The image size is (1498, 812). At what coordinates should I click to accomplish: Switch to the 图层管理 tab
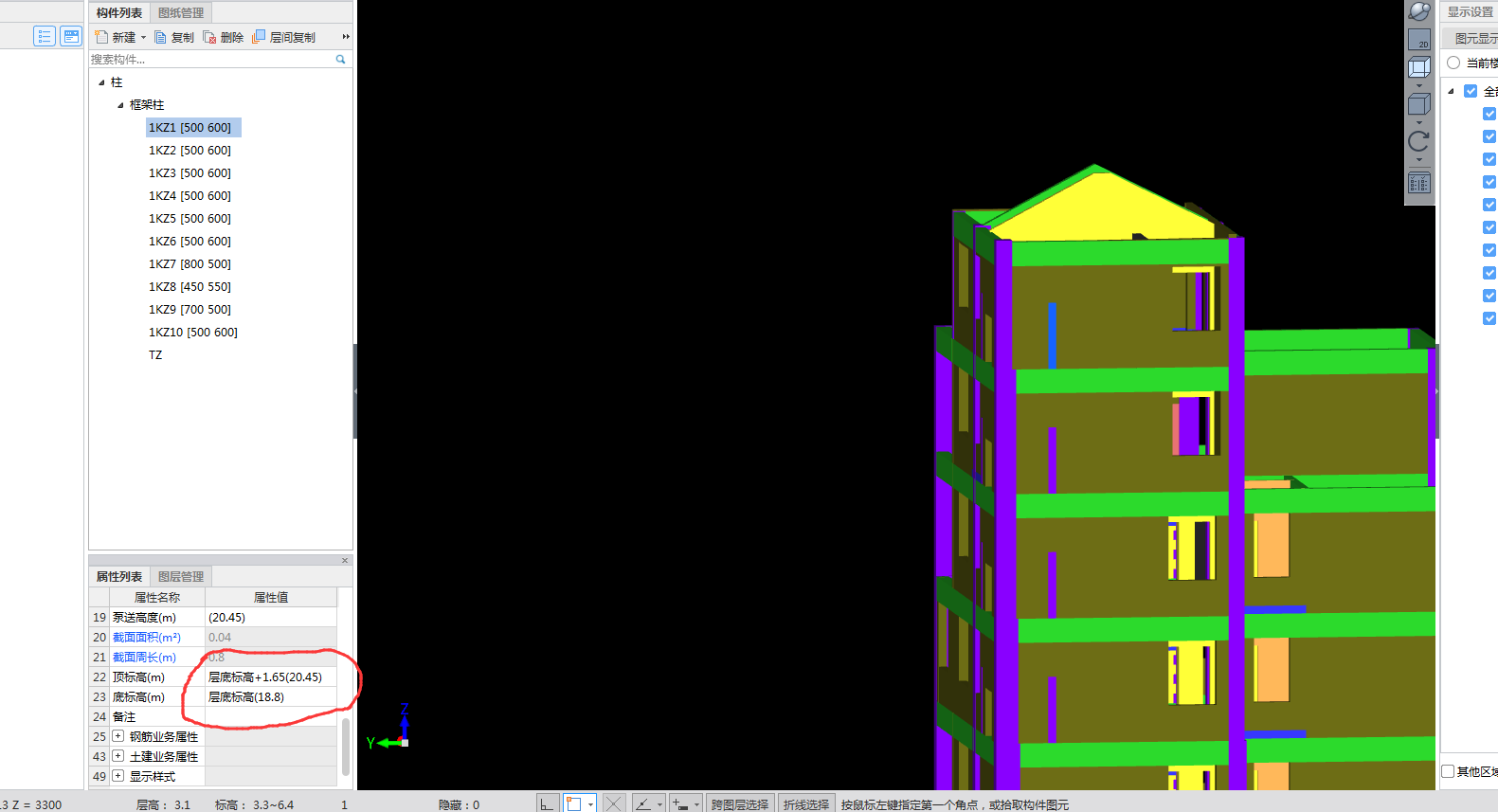[x=181, y=576]
